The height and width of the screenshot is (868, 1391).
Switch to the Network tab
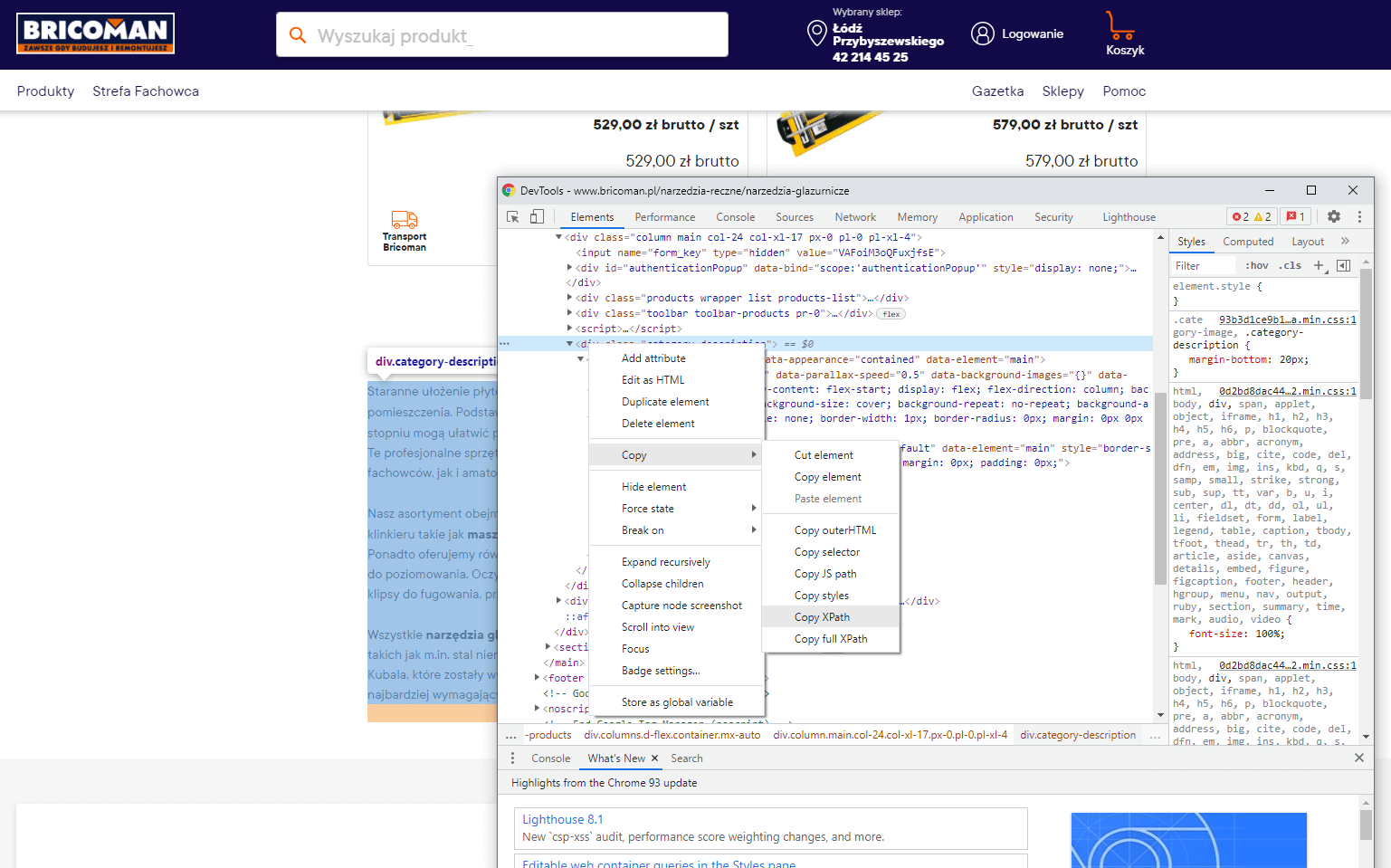tap(854, 217)
